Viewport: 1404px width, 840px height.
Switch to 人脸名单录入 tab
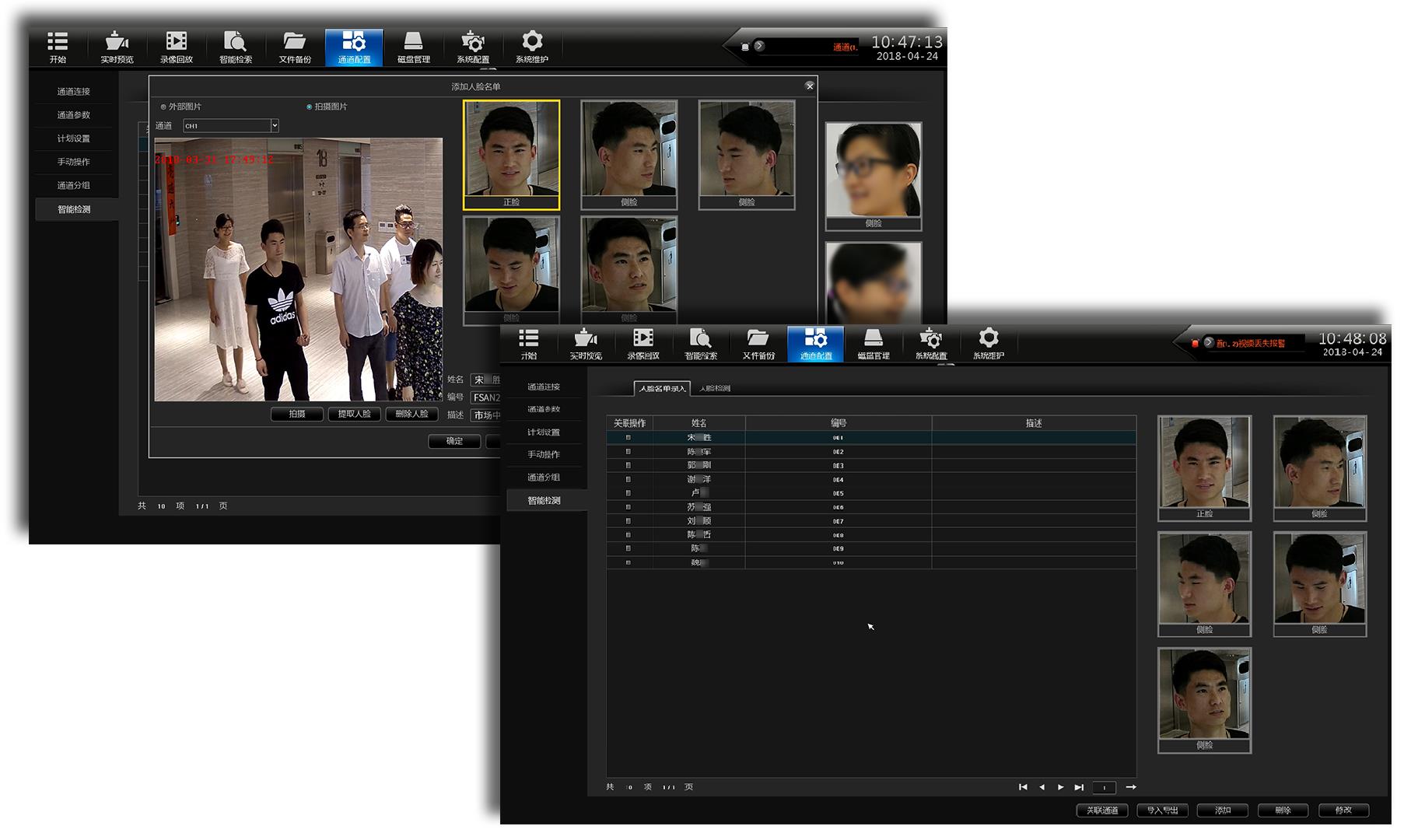662,388
